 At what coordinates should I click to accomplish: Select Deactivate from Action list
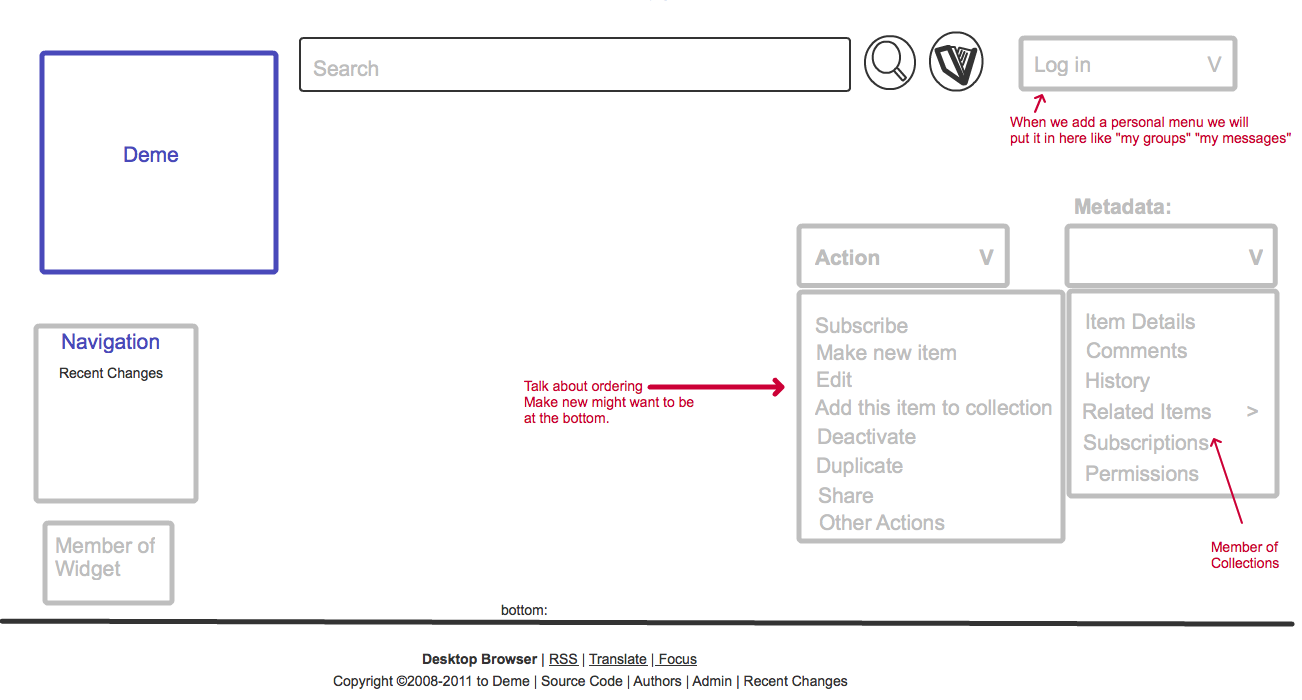[866, 437]
